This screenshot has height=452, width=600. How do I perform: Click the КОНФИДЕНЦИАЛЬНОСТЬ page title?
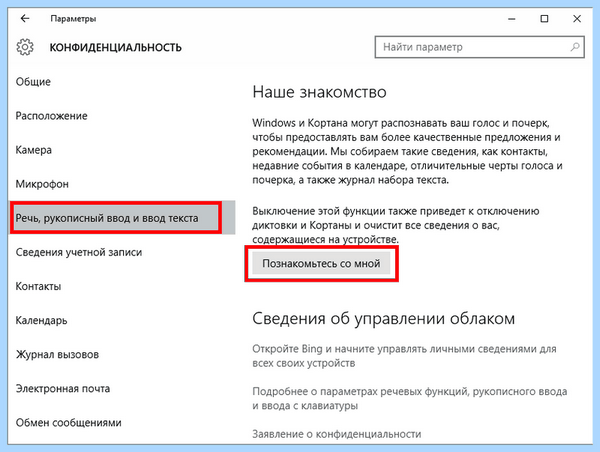click(116, 47)
